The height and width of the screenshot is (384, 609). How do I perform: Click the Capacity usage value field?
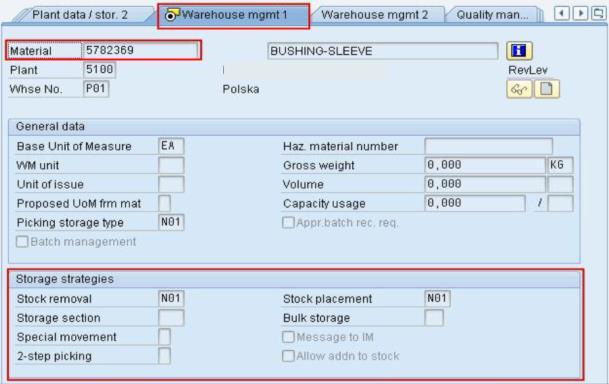click(475, 203)
